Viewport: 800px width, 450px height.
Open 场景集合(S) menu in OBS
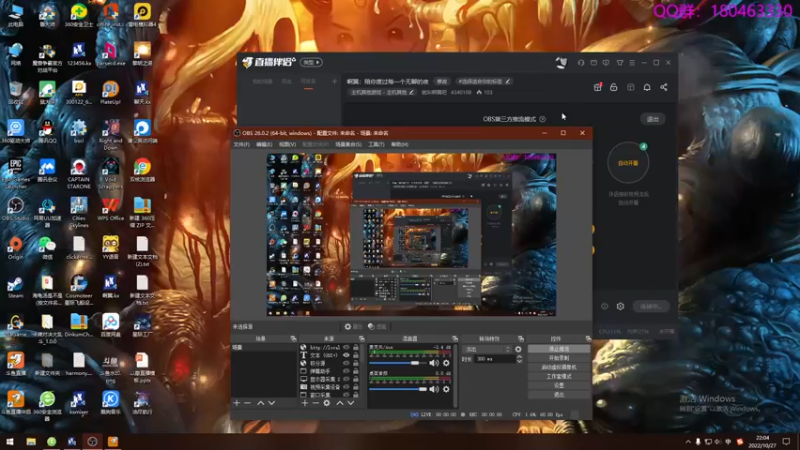click(348, 145)
